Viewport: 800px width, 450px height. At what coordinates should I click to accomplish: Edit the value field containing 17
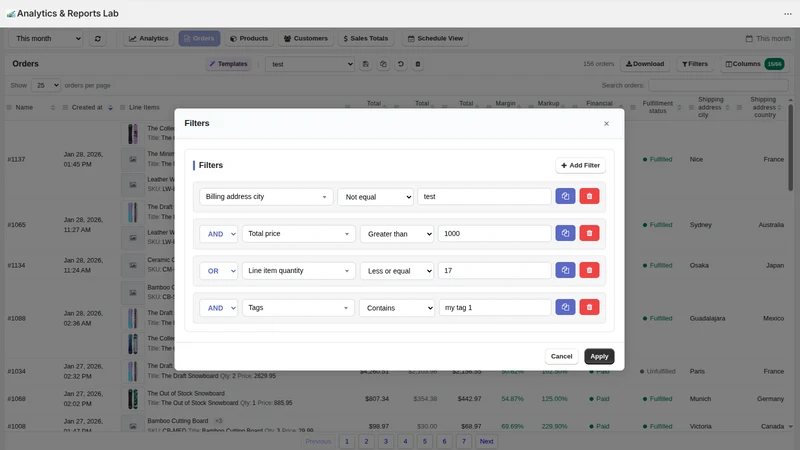click(494, 270)
